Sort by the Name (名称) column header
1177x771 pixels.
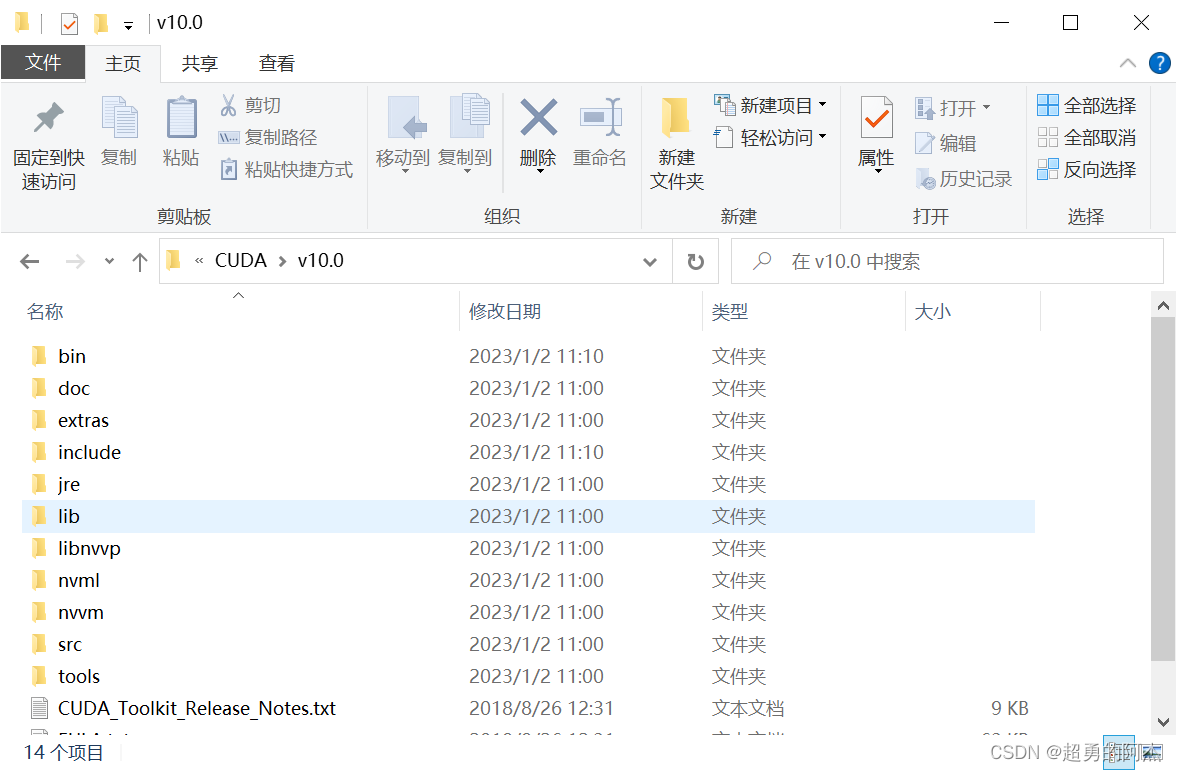tap(239, 312)
